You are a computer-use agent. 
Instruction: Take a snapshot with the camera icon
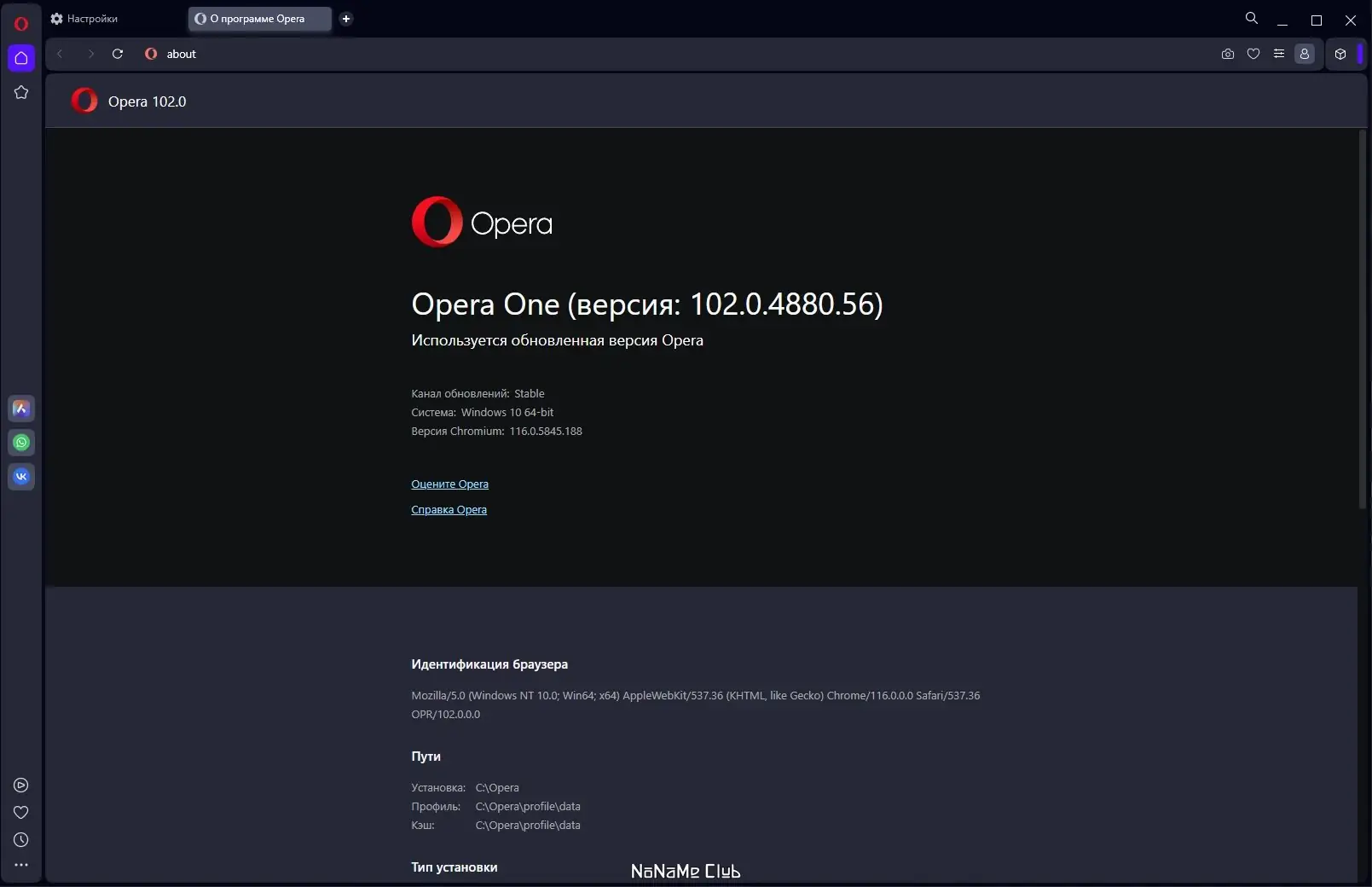point(1228,54)
